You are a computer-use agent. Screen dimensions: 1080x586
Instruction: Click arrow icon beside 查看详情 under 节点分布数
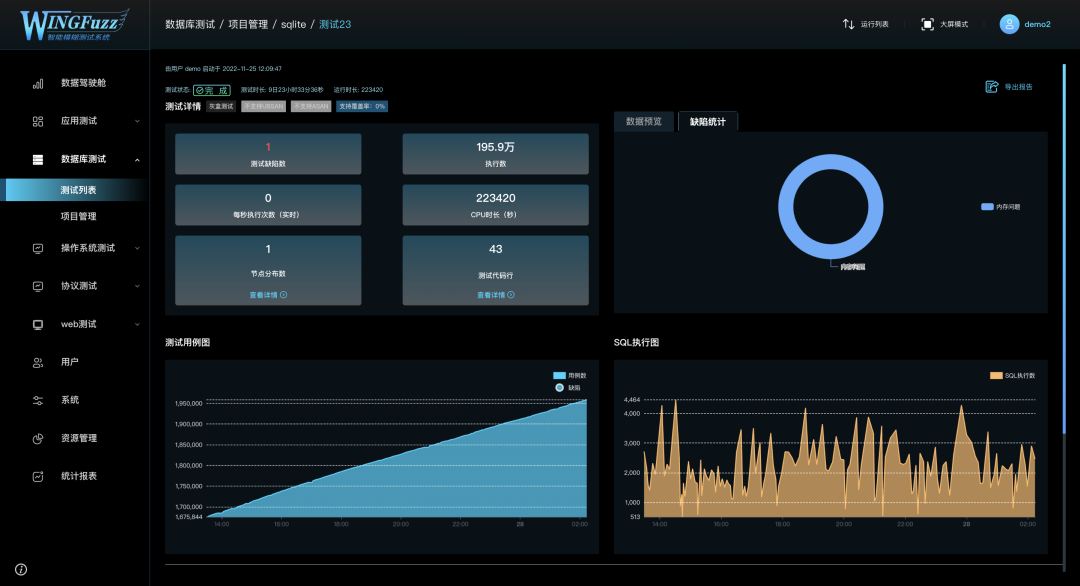[x=284, y=295]
